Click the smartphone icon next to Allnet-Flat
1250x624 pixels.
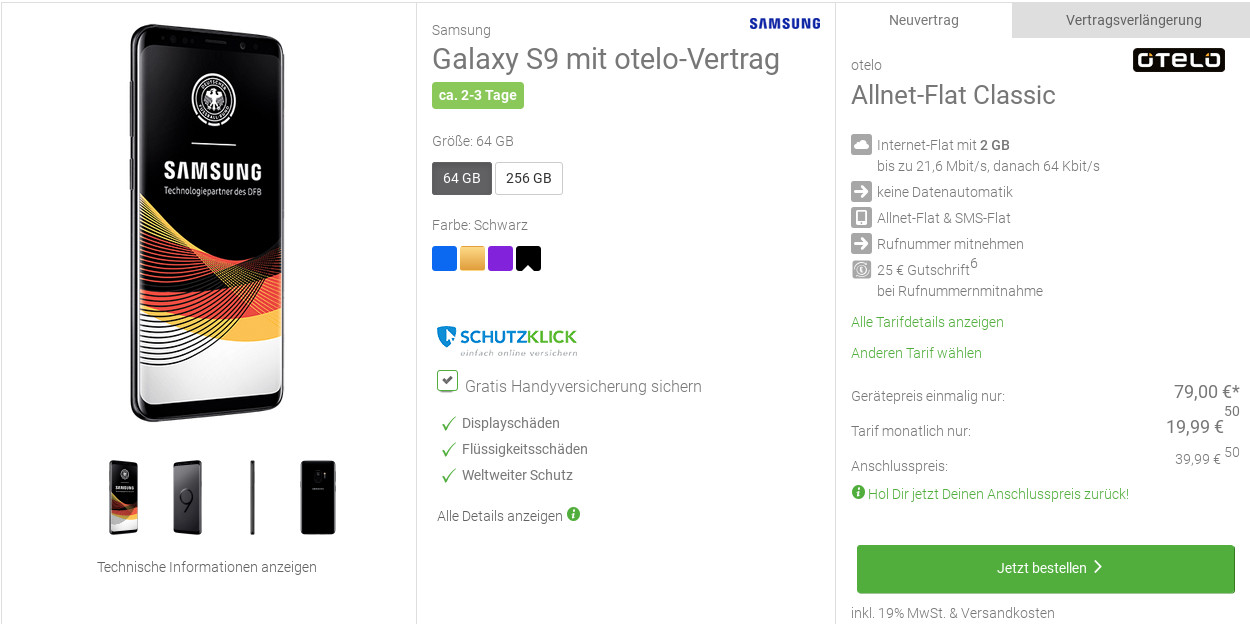click(x=861, y=217)
